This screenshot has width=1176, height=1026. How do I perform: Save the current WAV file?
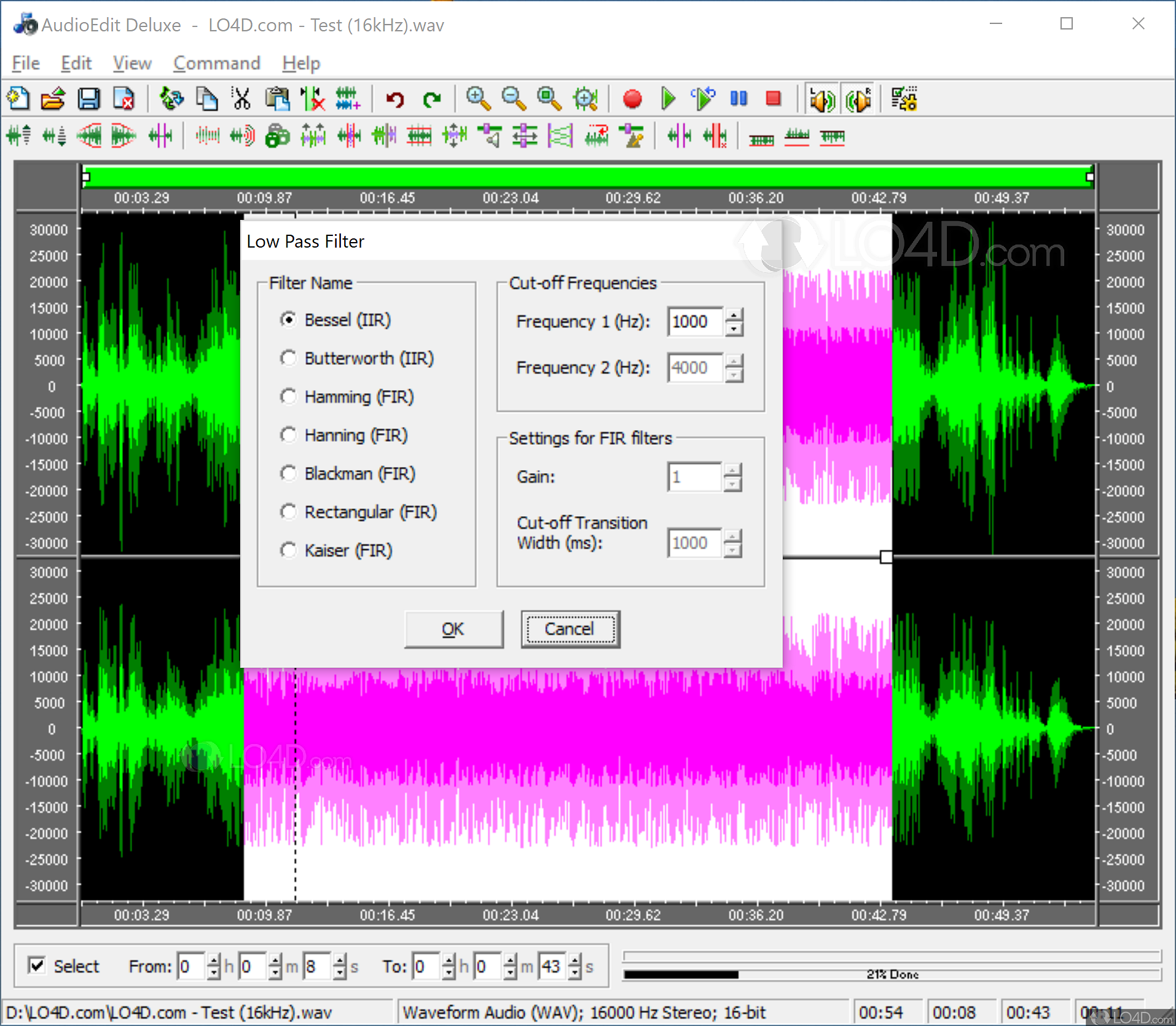(x=90, y=98)
